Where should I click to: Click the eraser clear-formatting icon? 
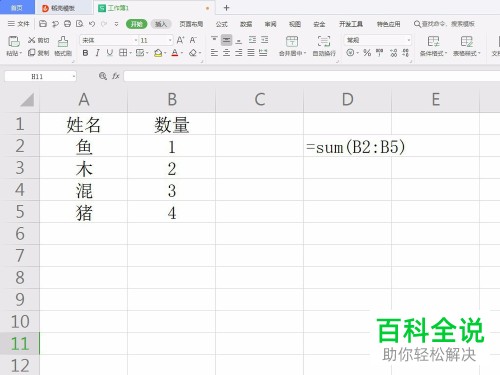click(x=193, y=53)
